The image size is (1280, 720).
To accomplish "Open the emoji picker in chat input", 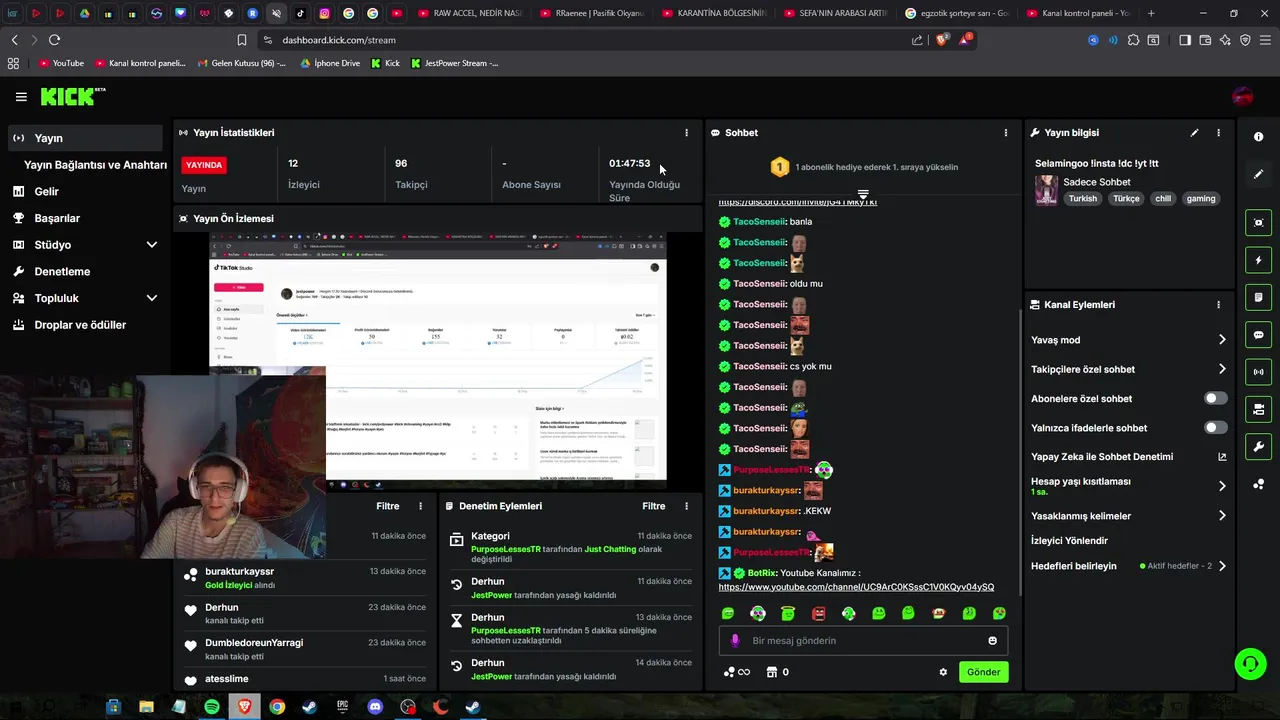I will pyautogui.click(x=992, y=641).
